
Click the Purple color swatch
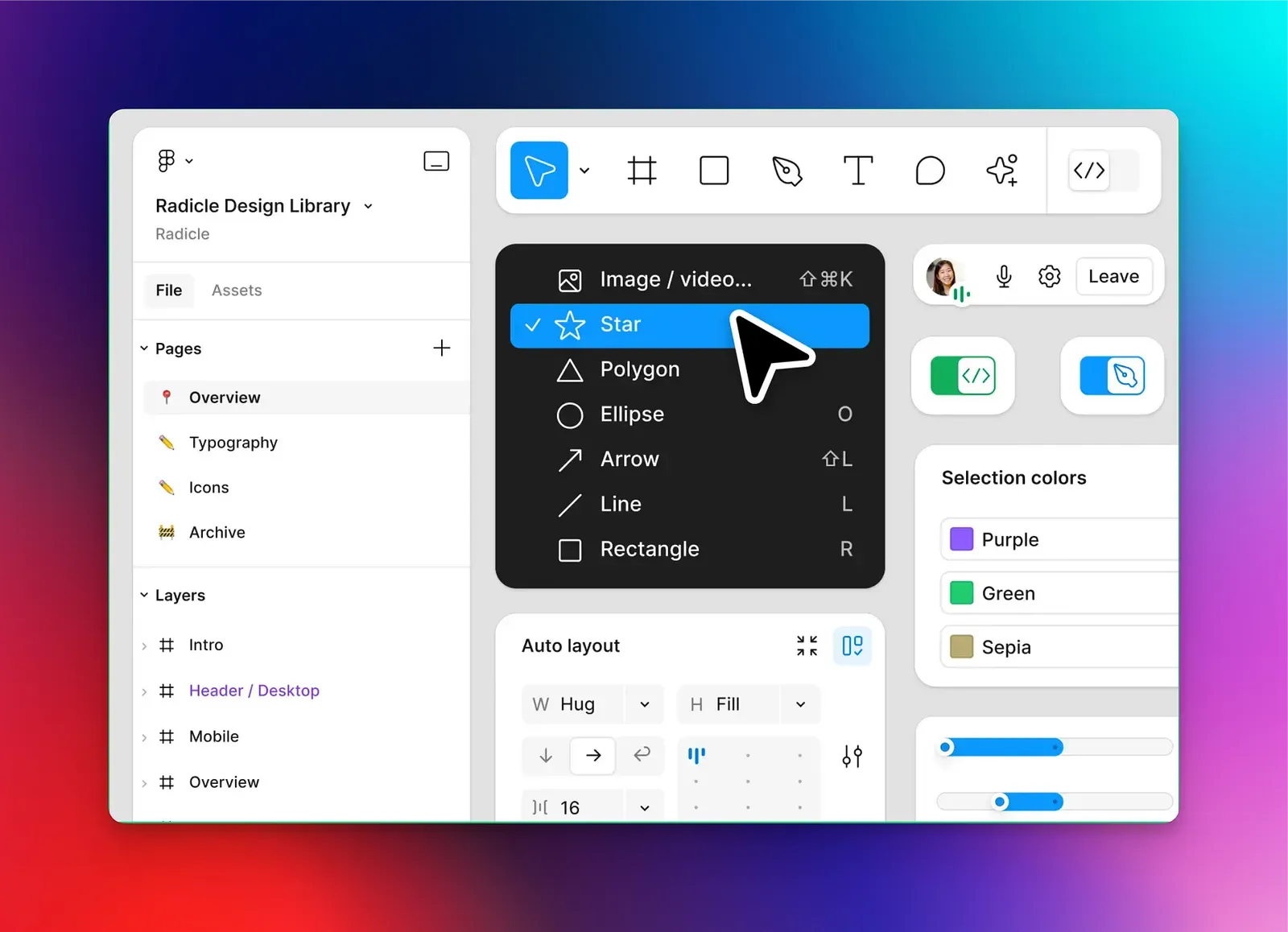[x=961, y=539]
